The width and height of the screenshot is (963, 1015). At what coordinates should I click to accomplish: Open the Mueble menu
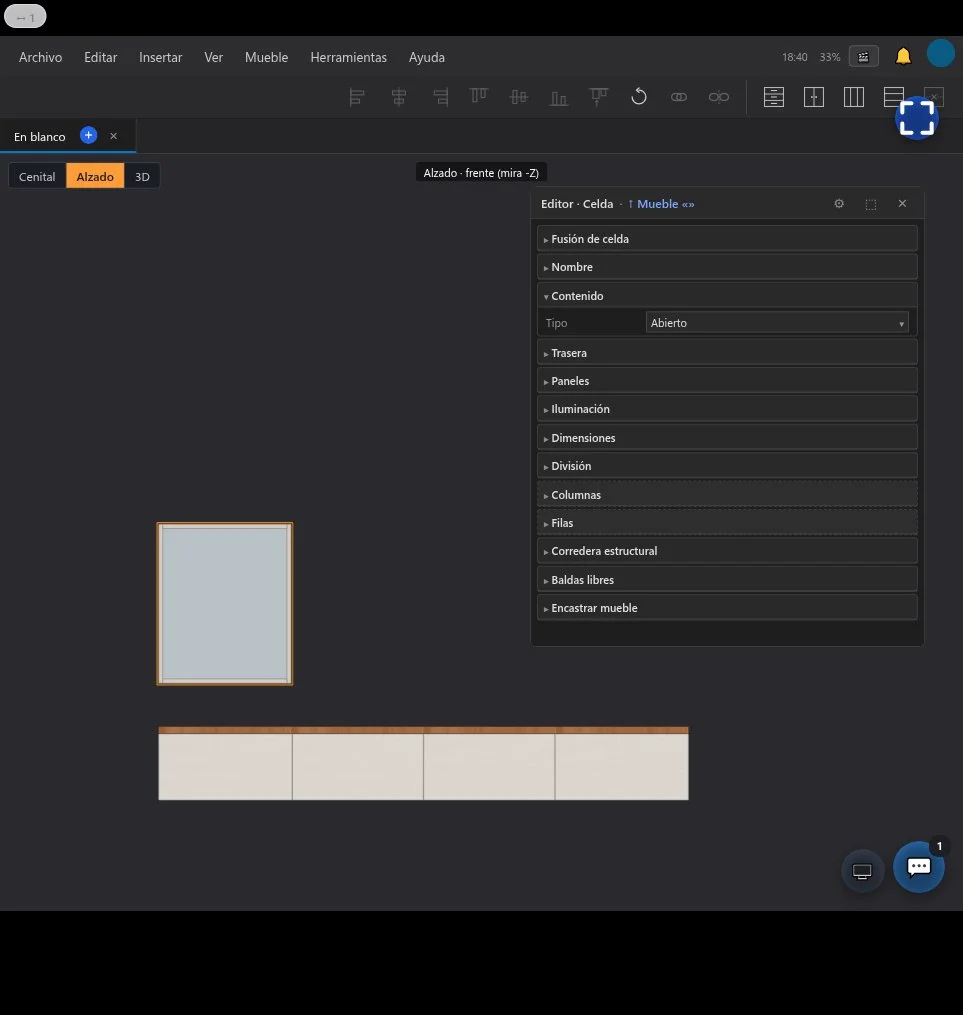pos(266,57)
